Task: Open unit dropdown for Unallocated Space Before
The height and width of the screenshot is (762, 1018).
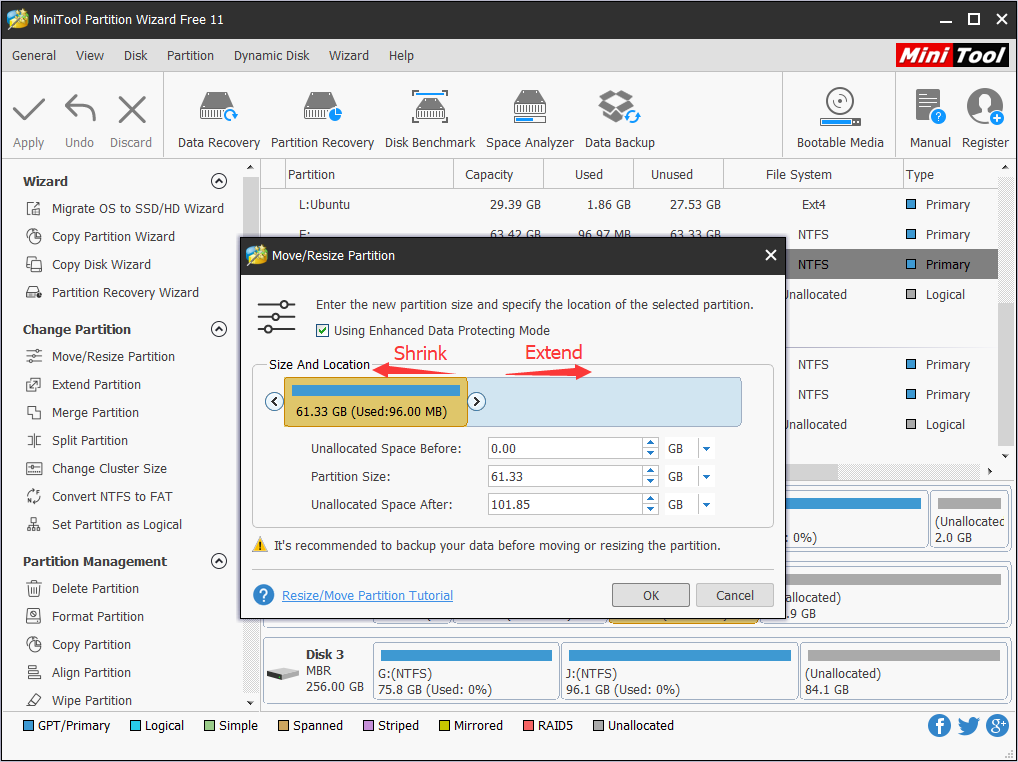Action: pos(706,449)
